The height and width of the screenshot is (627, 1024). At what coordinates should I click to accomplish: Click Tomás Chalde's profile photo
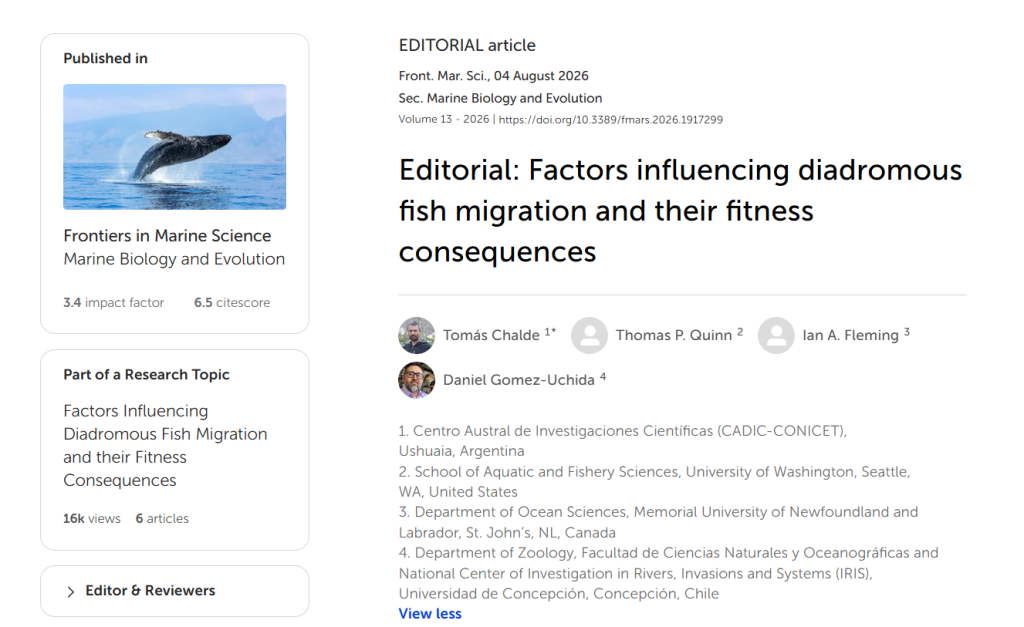point(417,336)
